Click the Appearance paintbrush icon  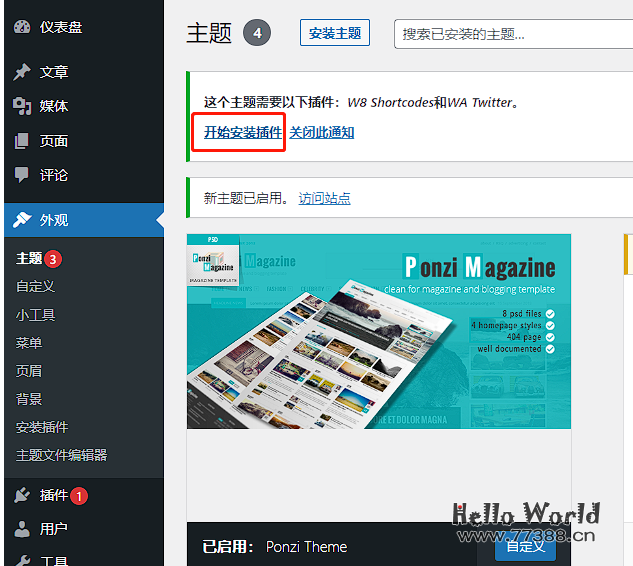22,220
